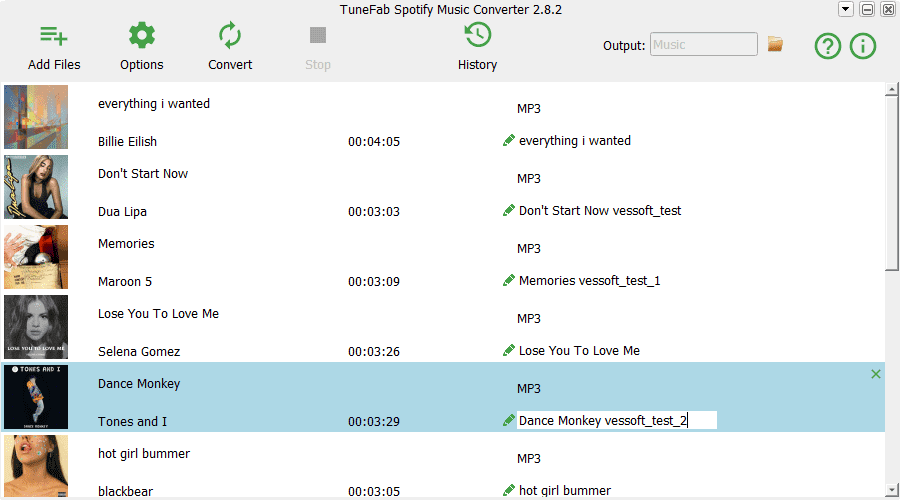This screenshot has width=900, height=500.
Task: Open the Options gear
Action: tap(142, 36)
